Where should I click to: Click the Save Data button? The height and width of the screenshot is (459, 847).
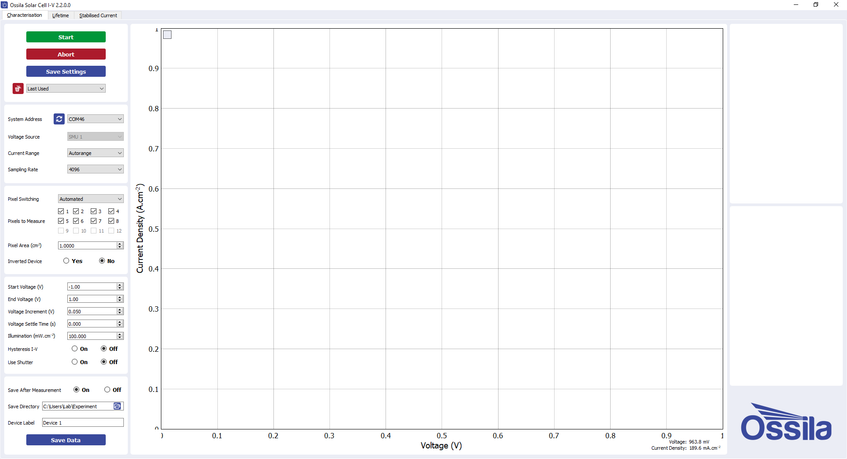(x=65, y=440)
